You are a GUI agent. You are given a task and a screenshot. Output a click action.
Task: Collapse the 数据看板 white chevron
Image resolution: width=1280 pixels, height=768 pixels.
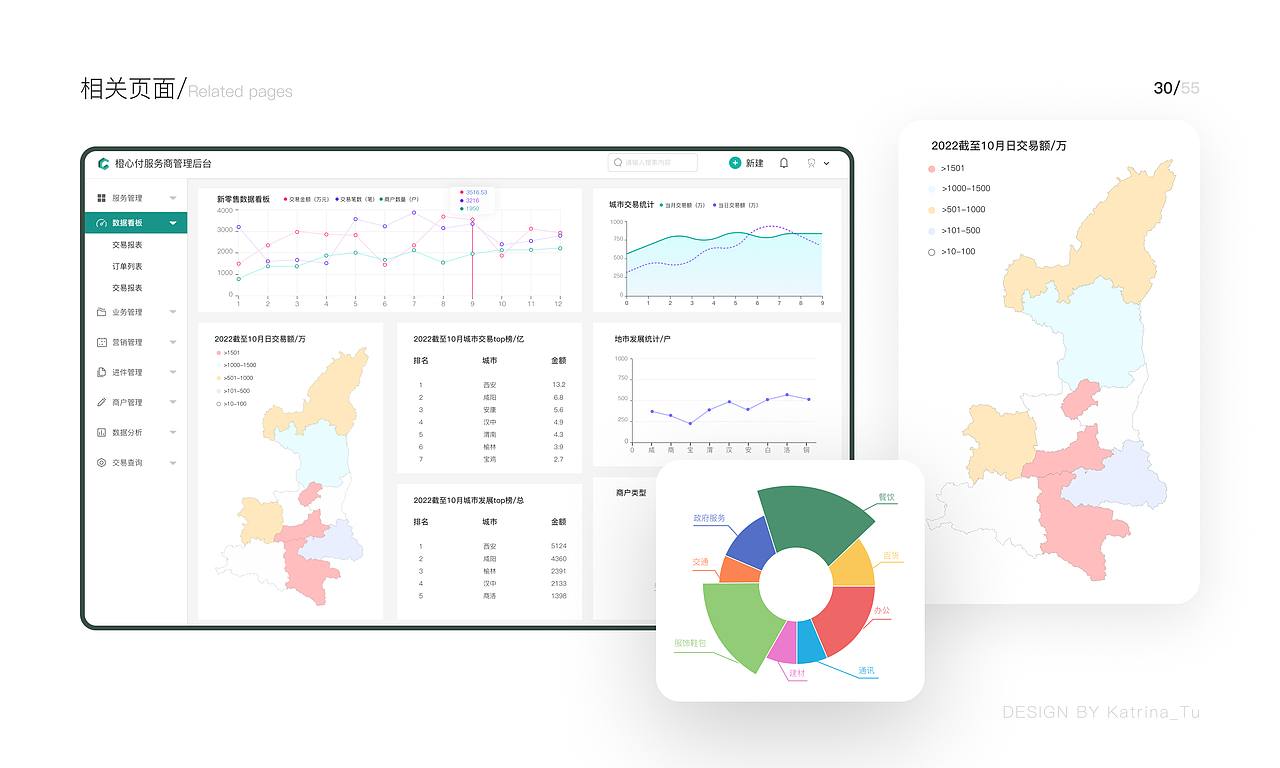pyautogui.click(x=173, y=223)
